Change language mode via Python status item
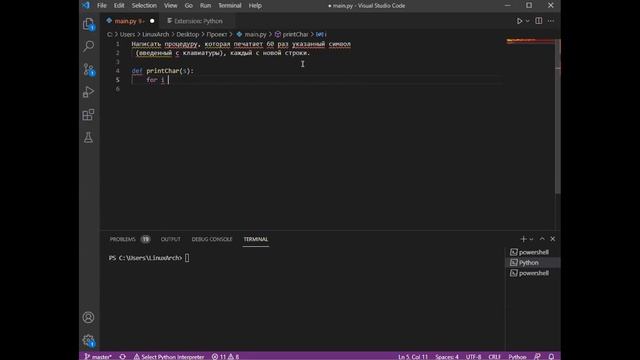 pos(517,356)
